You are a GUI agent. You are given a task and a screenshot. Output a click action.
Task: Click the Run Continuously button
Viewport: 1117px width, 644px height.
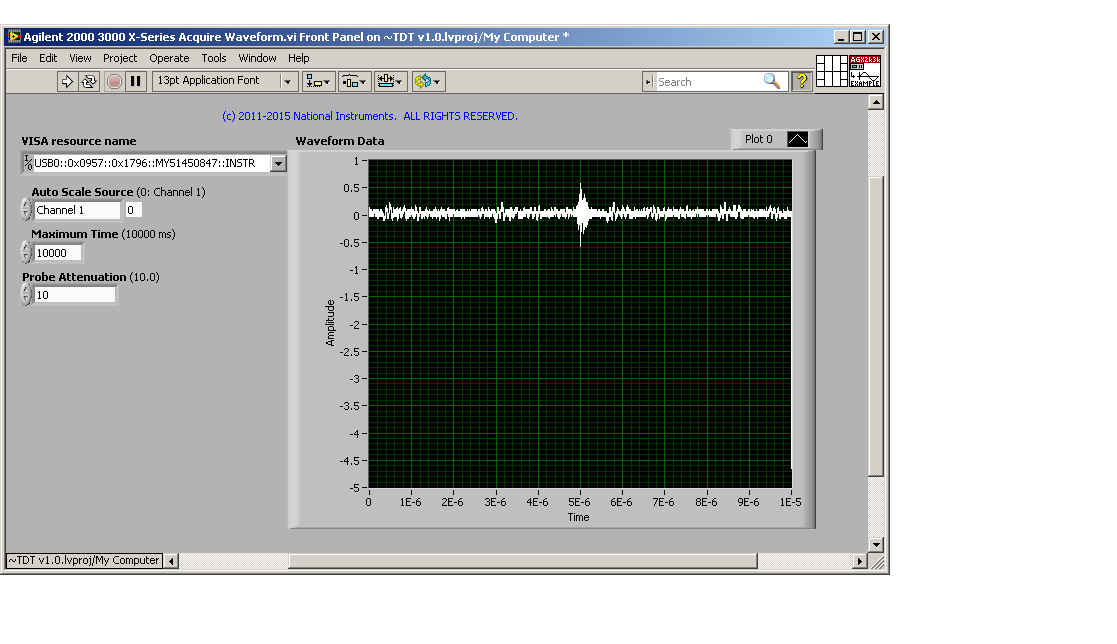point(89,81)
